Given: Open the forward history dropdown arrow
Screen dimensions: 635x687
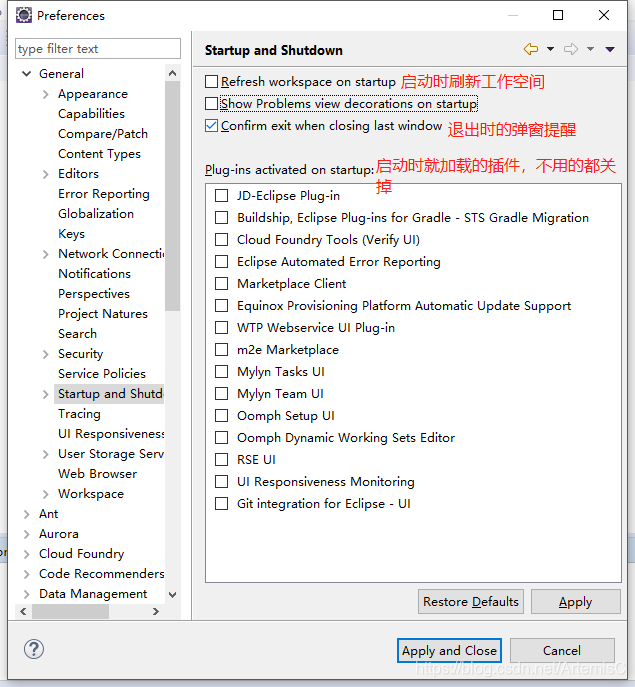Looking at the screenshot, I should [x=590, y=49].
